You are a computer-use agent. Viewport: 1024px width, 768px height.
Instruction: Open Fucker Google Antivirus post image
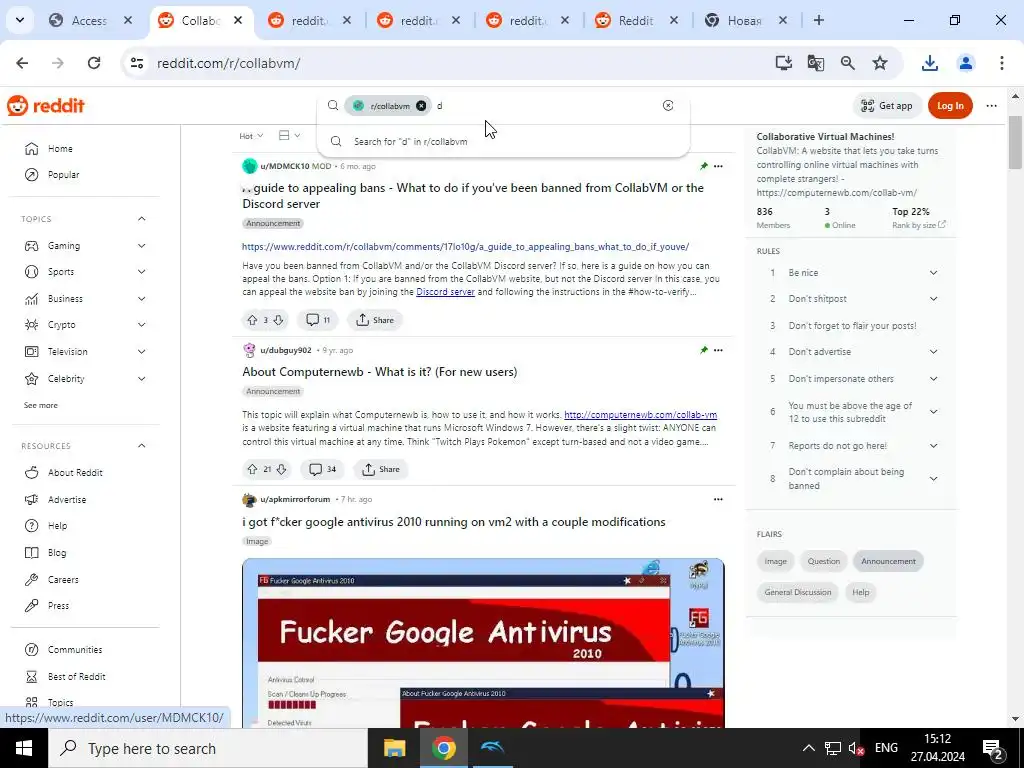coord(483,643)
